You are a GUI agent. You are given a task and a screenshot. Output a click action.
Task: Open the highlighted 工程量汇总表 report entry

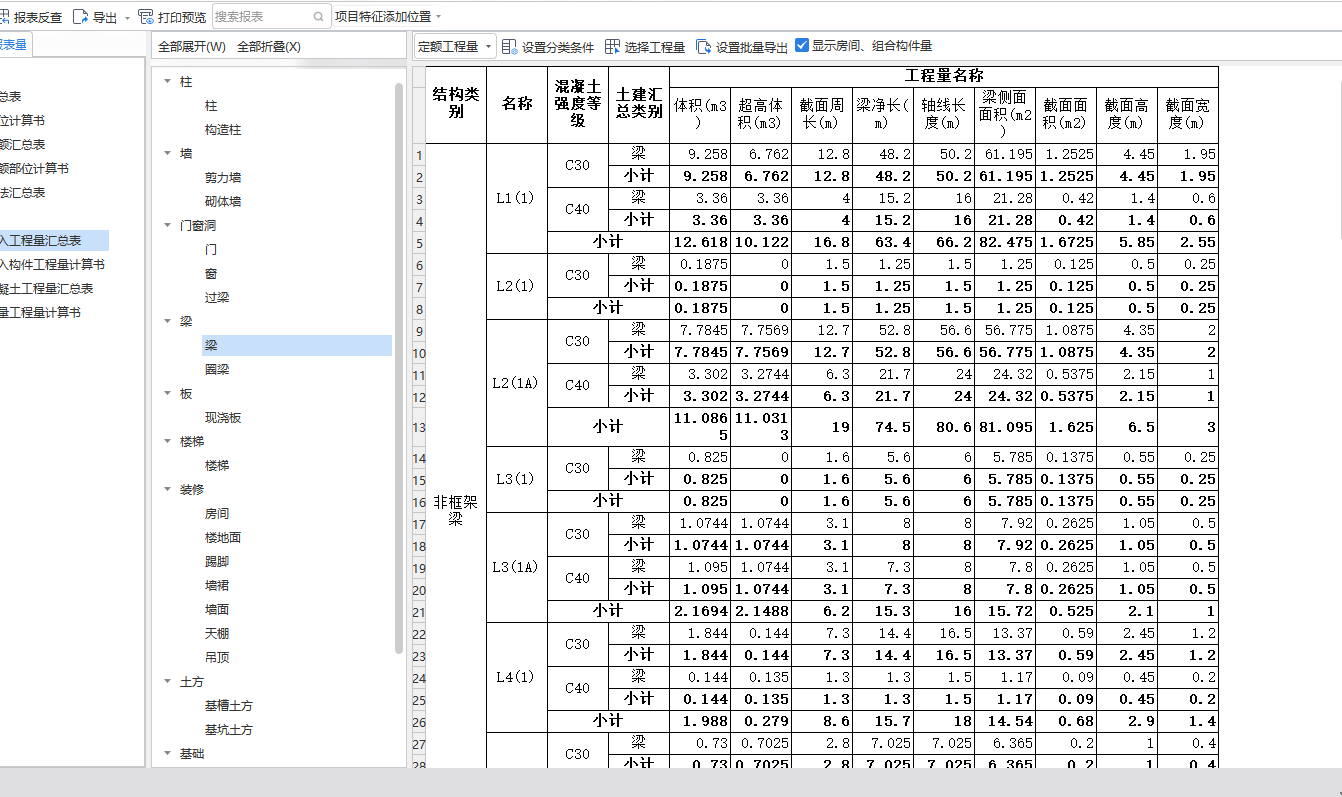pos(54,241)
